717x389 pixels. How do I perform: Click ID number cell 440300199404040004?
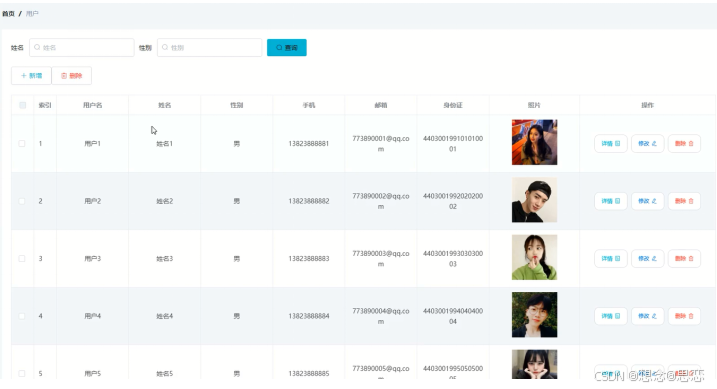pyautogui.click(x=453, y=316)
